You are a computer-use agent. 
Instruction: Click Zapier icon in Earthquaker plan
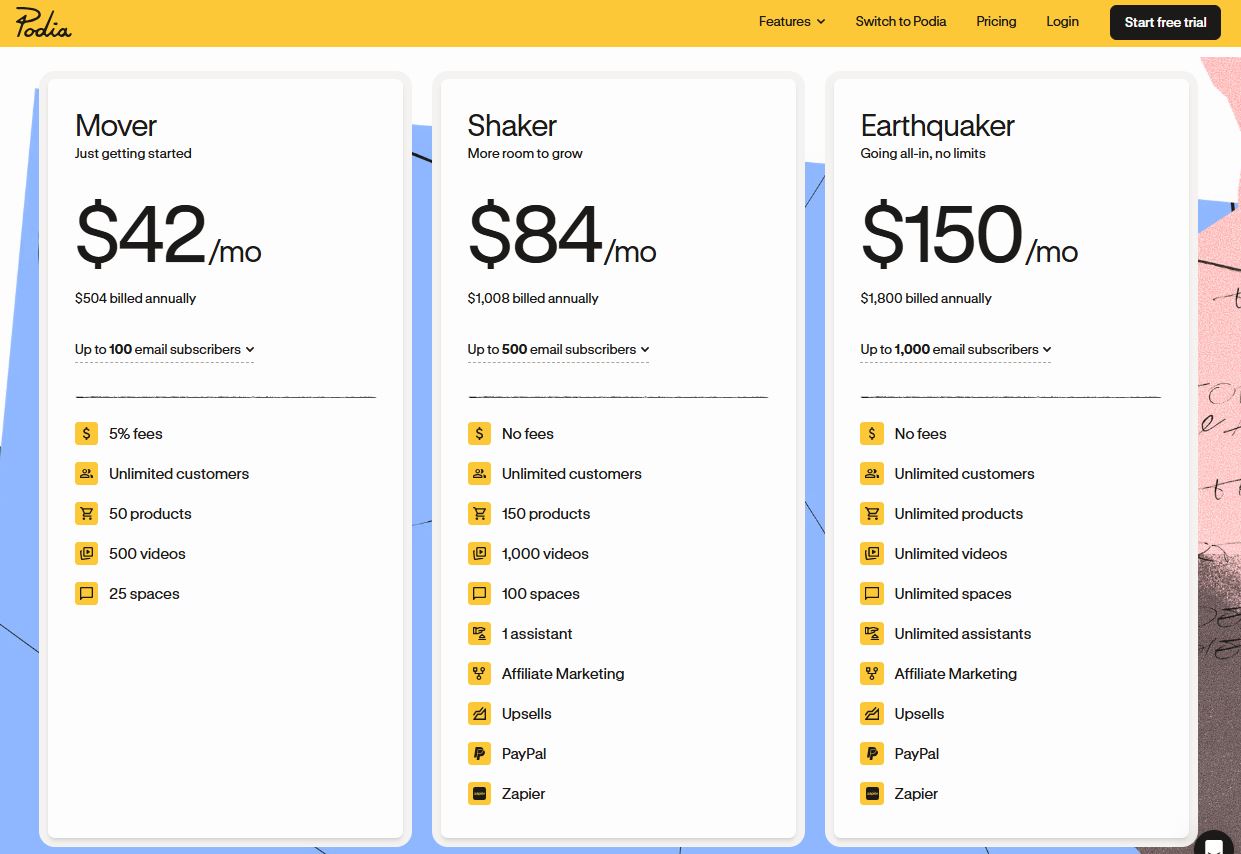pos(872,794)
